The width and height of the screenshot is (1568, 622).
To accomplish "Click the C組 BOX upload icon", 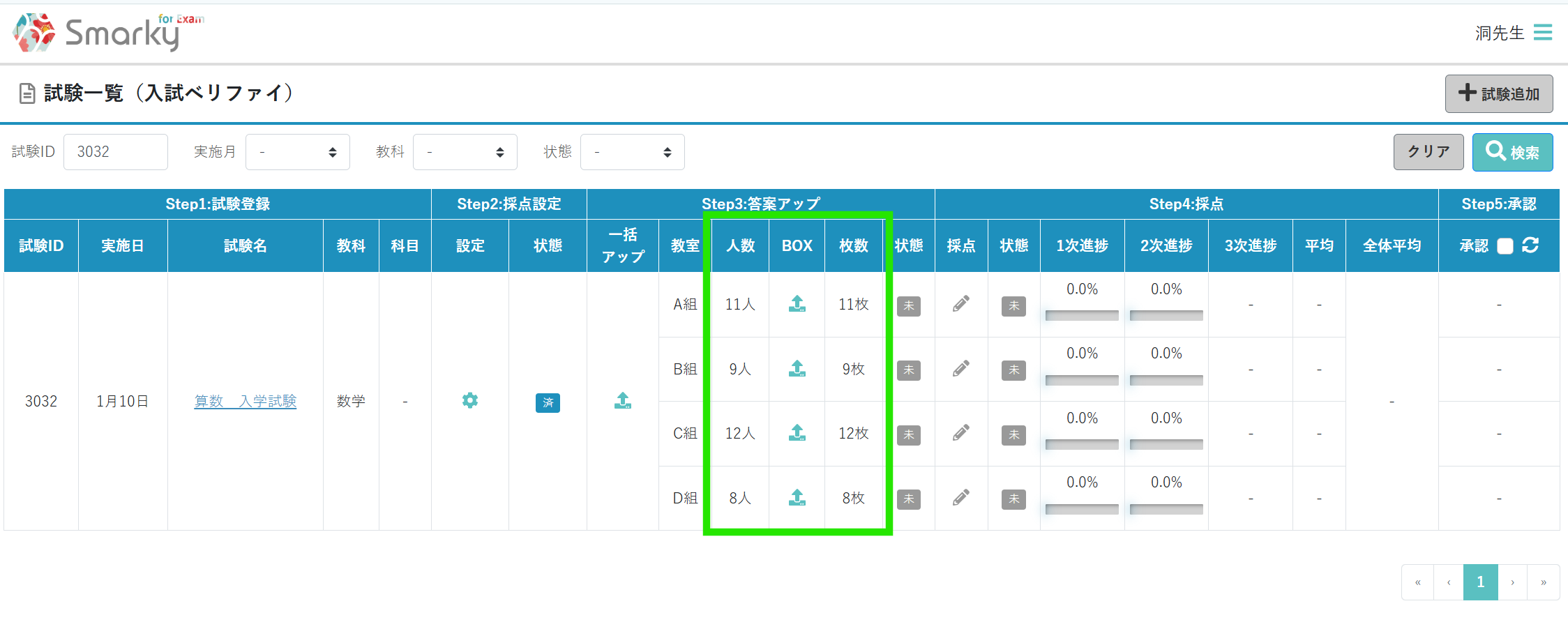I will [x=797, y=433].
